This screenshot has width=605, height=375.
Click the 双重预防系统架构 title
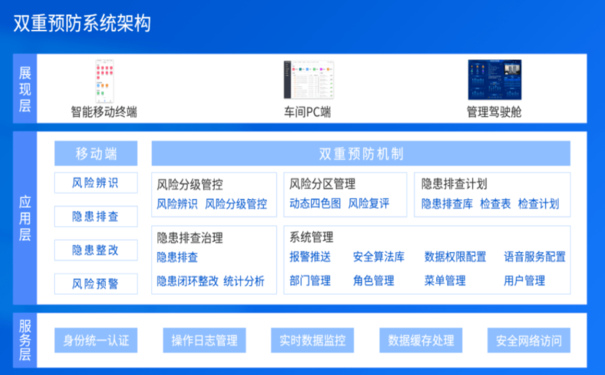82,23
